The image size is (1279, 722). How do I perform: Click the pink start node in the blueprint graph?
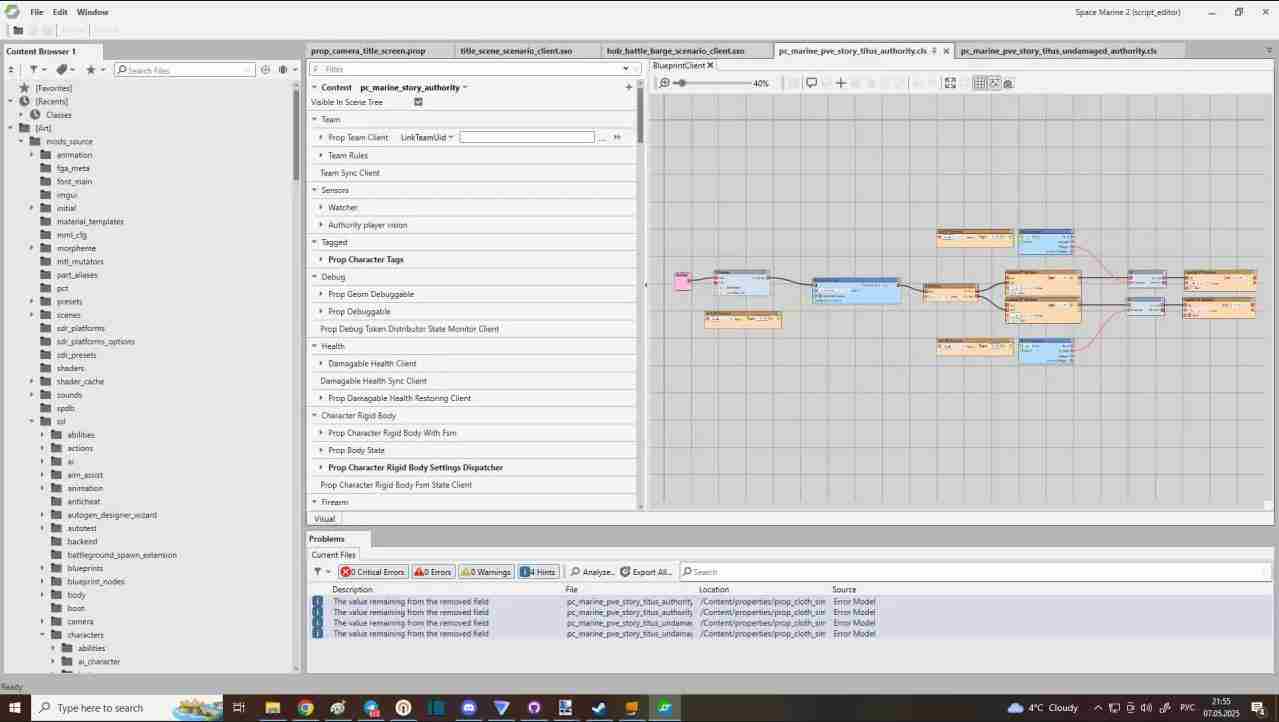coord(682,281)
